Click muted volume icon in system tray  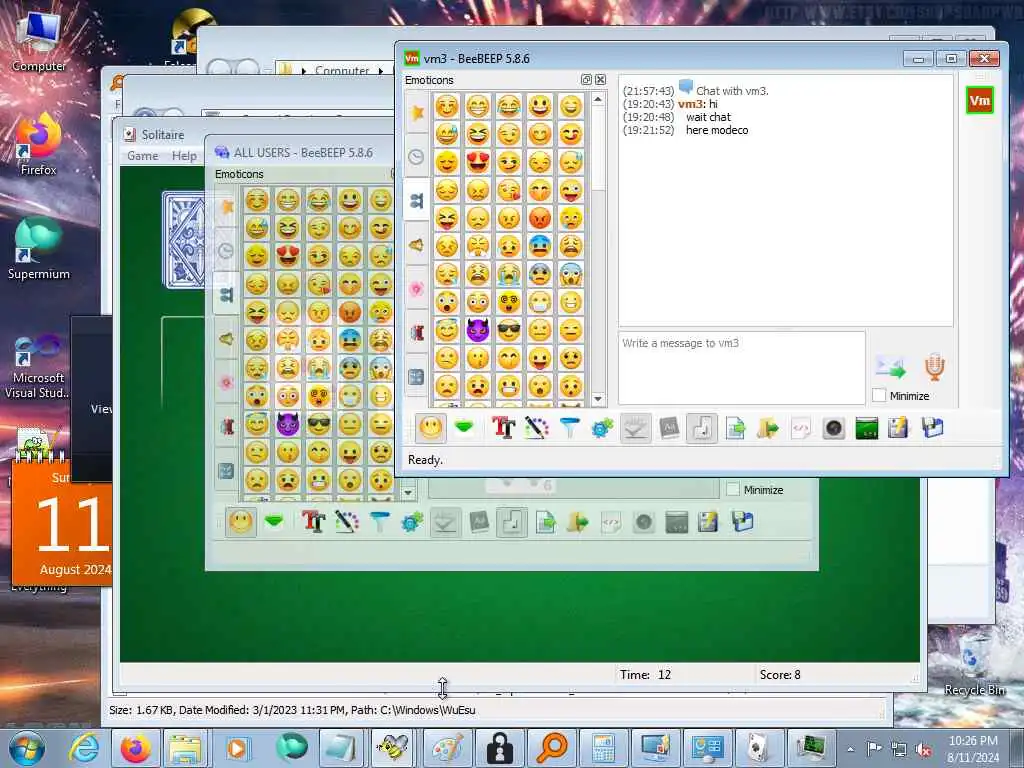coord(923,749)
